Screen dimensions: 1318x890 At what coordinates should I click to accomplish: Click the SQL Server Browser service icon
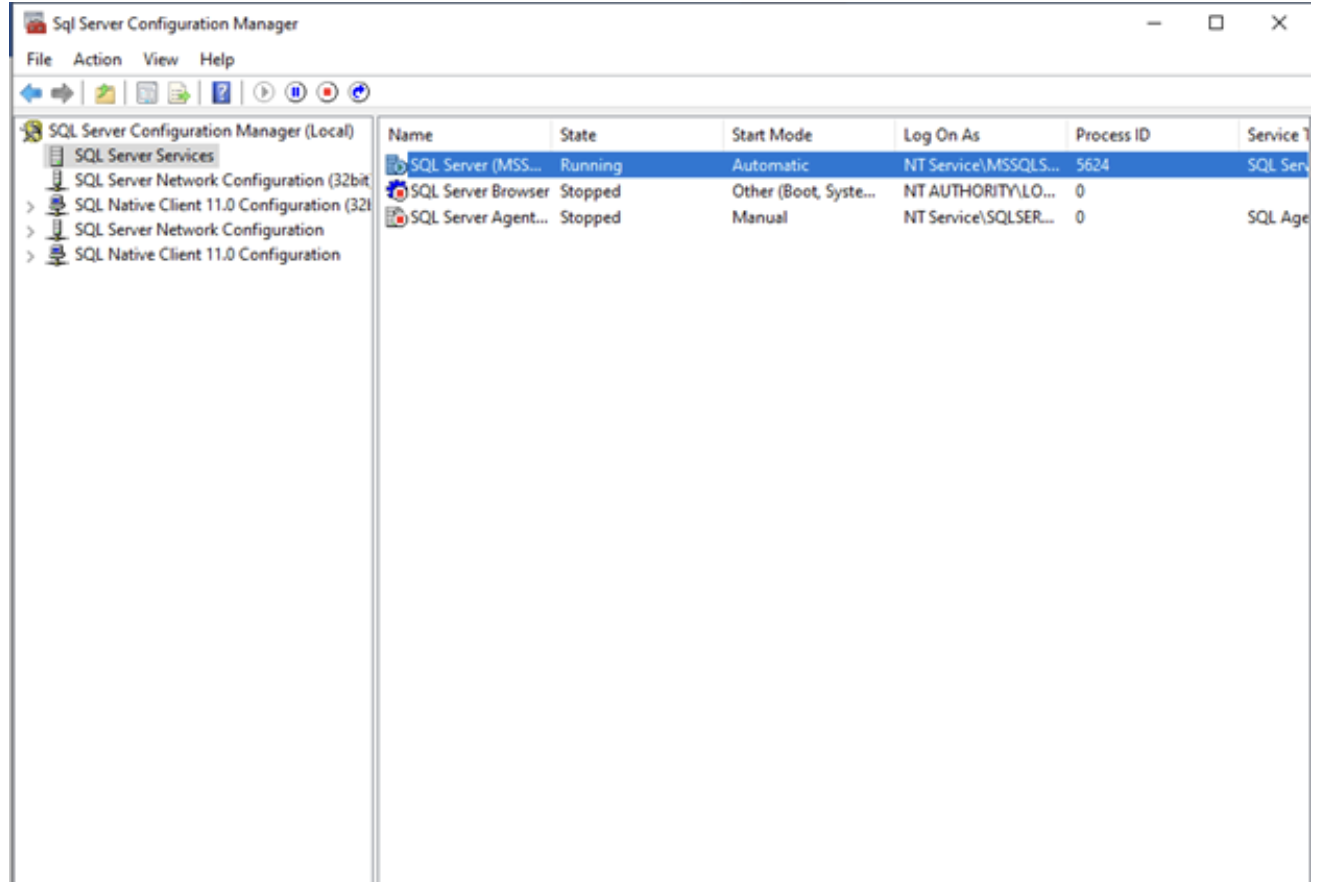point(396,191)
